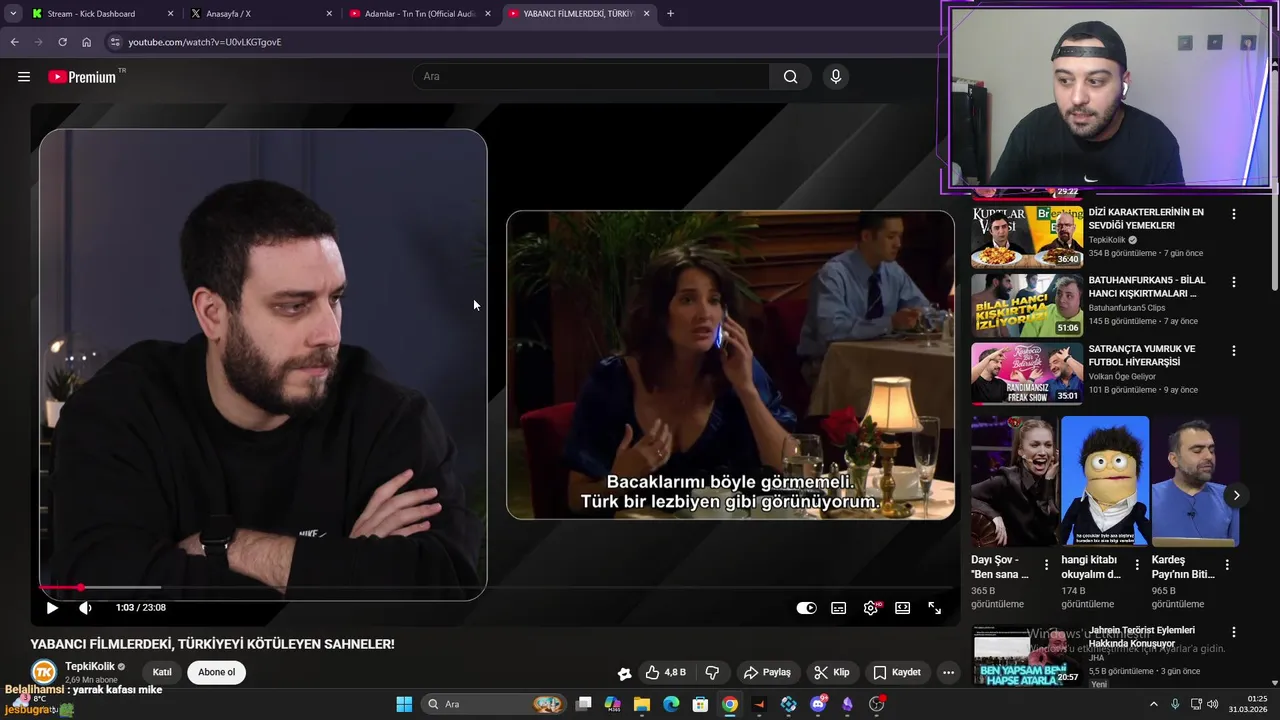Open Microsoft Edge from the taskbar
Viewport: 1280px width, 720px height.
[x=671, y=704]
